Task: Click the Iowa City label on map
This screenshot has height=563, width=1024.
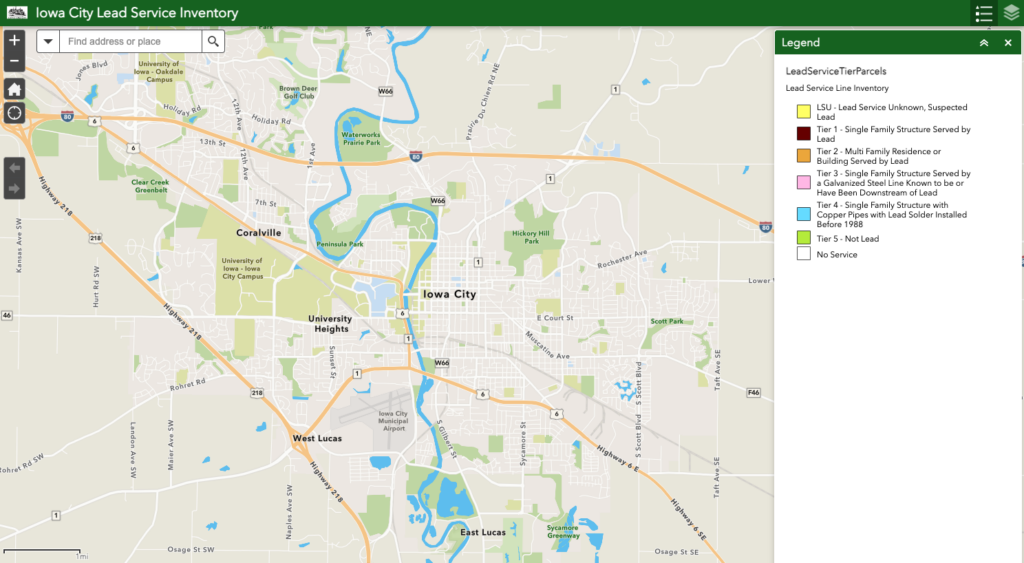Action: point(449,295)
